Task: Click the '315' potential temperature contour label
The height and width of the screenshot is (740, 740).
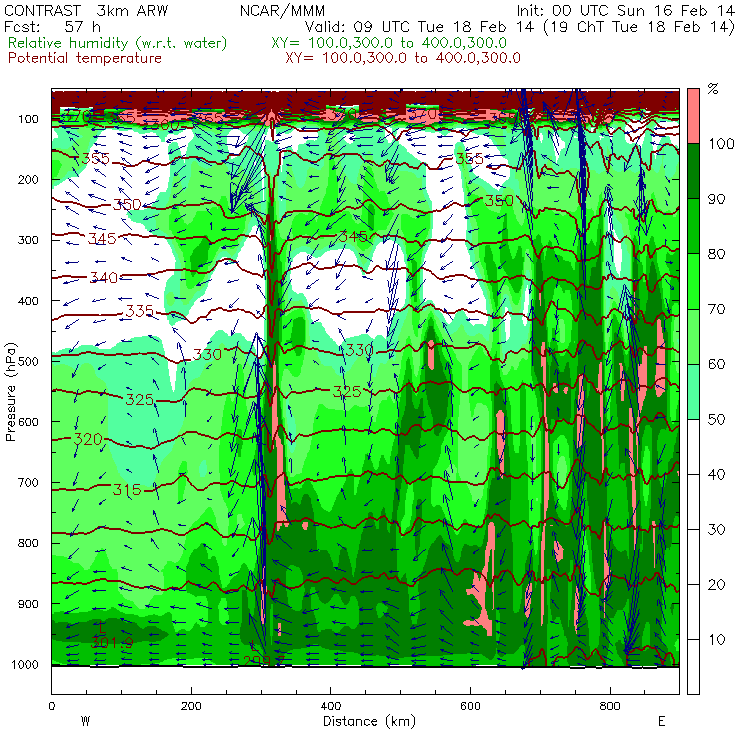Action: [x=126, y=489]
